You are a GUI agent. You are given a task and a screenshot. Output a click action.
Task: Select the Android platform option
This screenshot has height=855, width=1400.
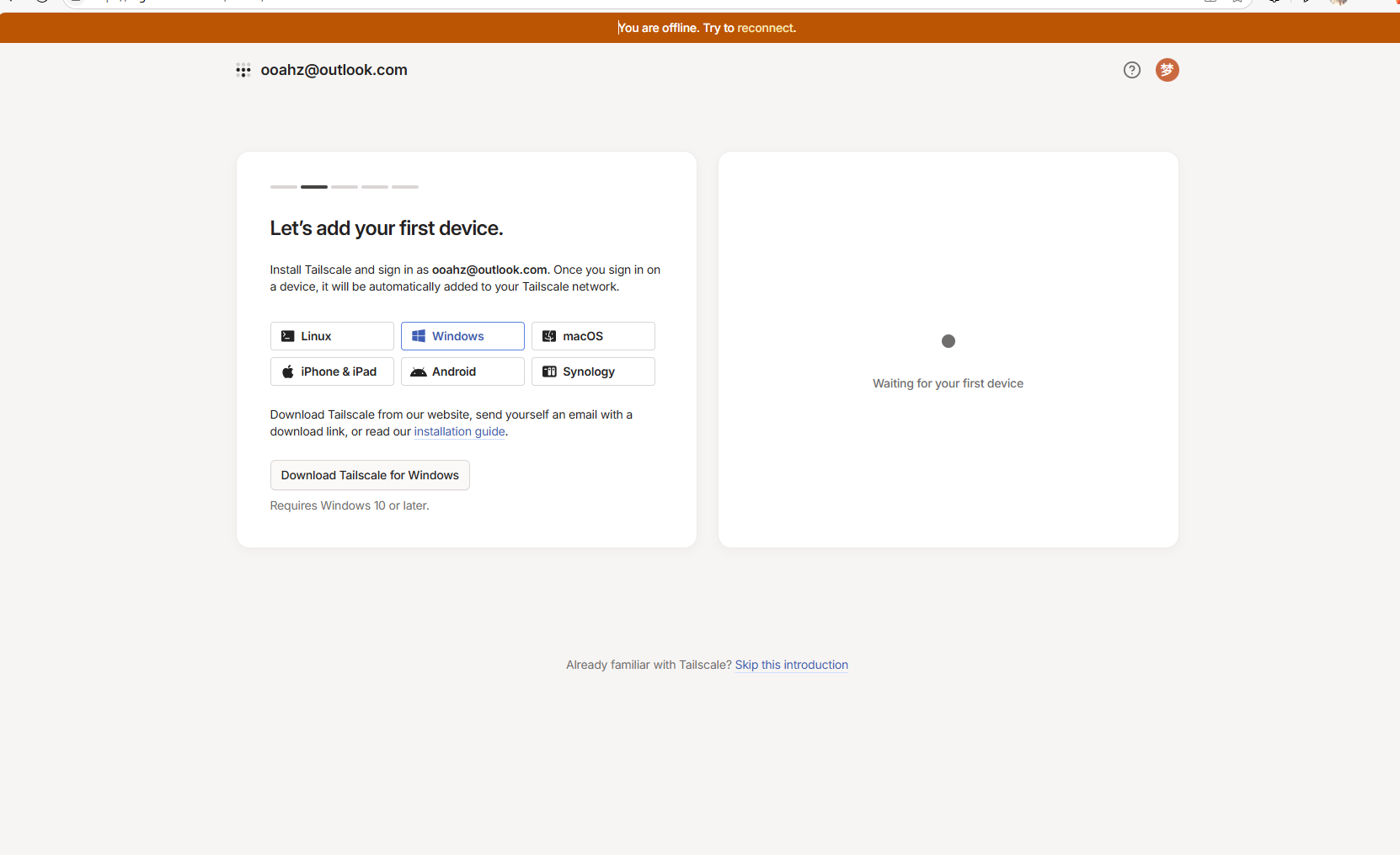(x=462, y=371)
